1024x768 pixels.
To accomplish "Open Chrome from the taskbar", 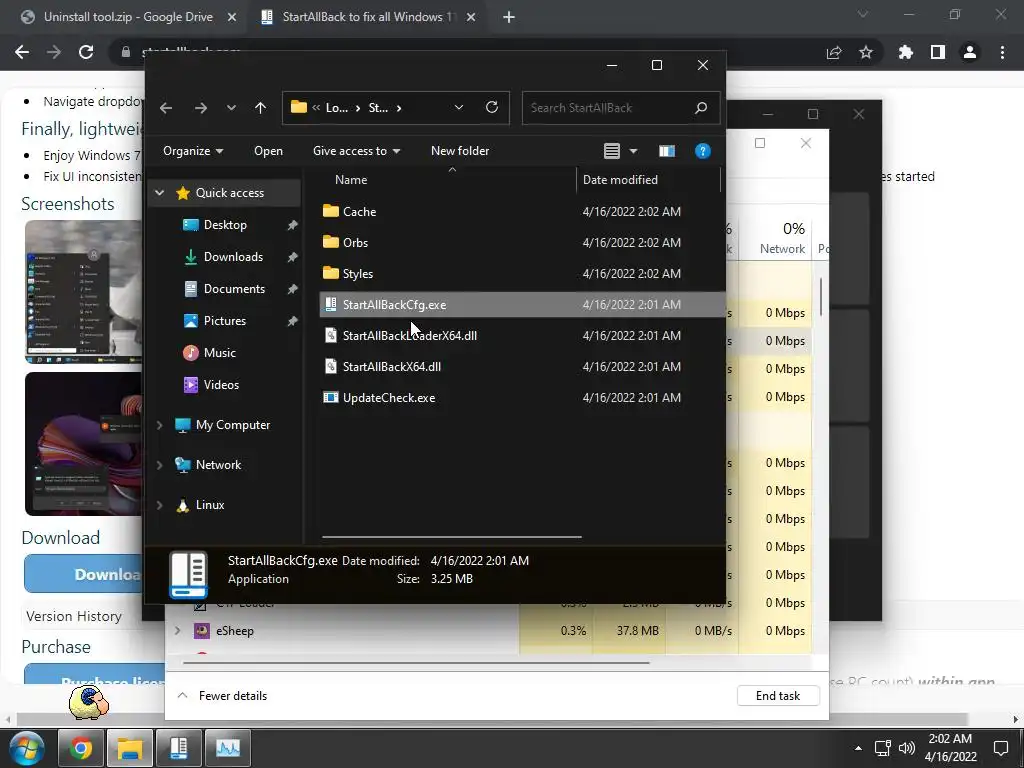I will [81, 748].
